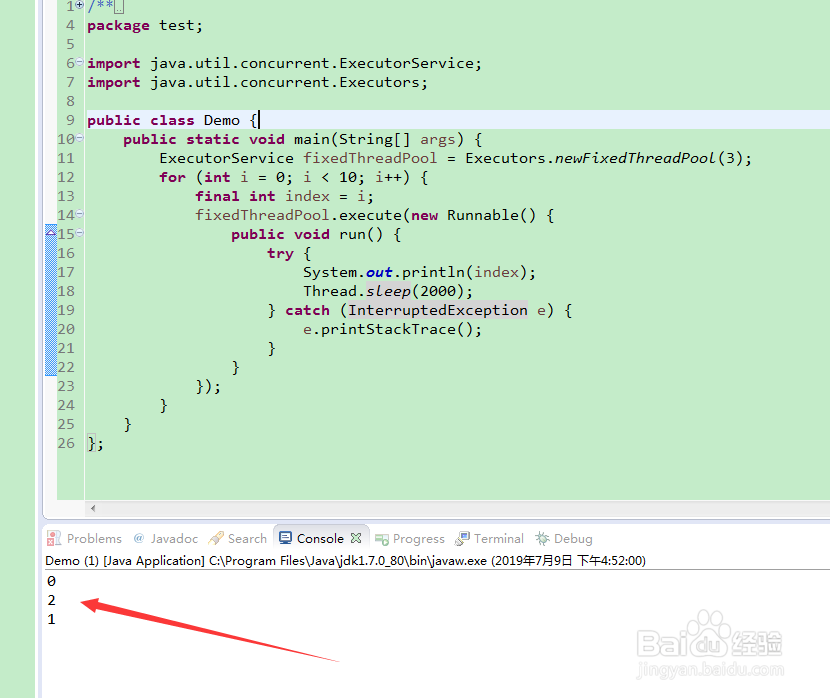
Task: Click the Console monitor icon
Action: tap(285, 538)
